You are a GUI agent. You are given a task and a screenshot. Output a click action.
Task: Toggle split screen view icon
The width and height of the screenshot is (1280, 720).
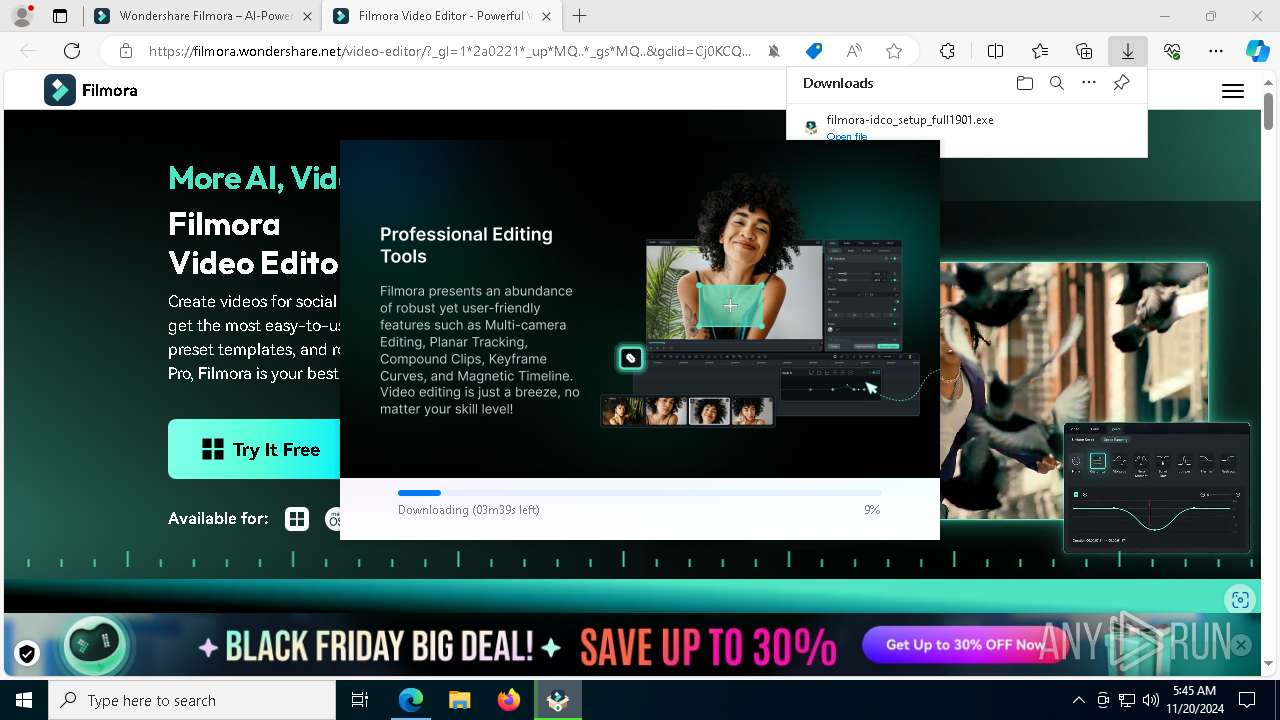(x=995, y=51)
